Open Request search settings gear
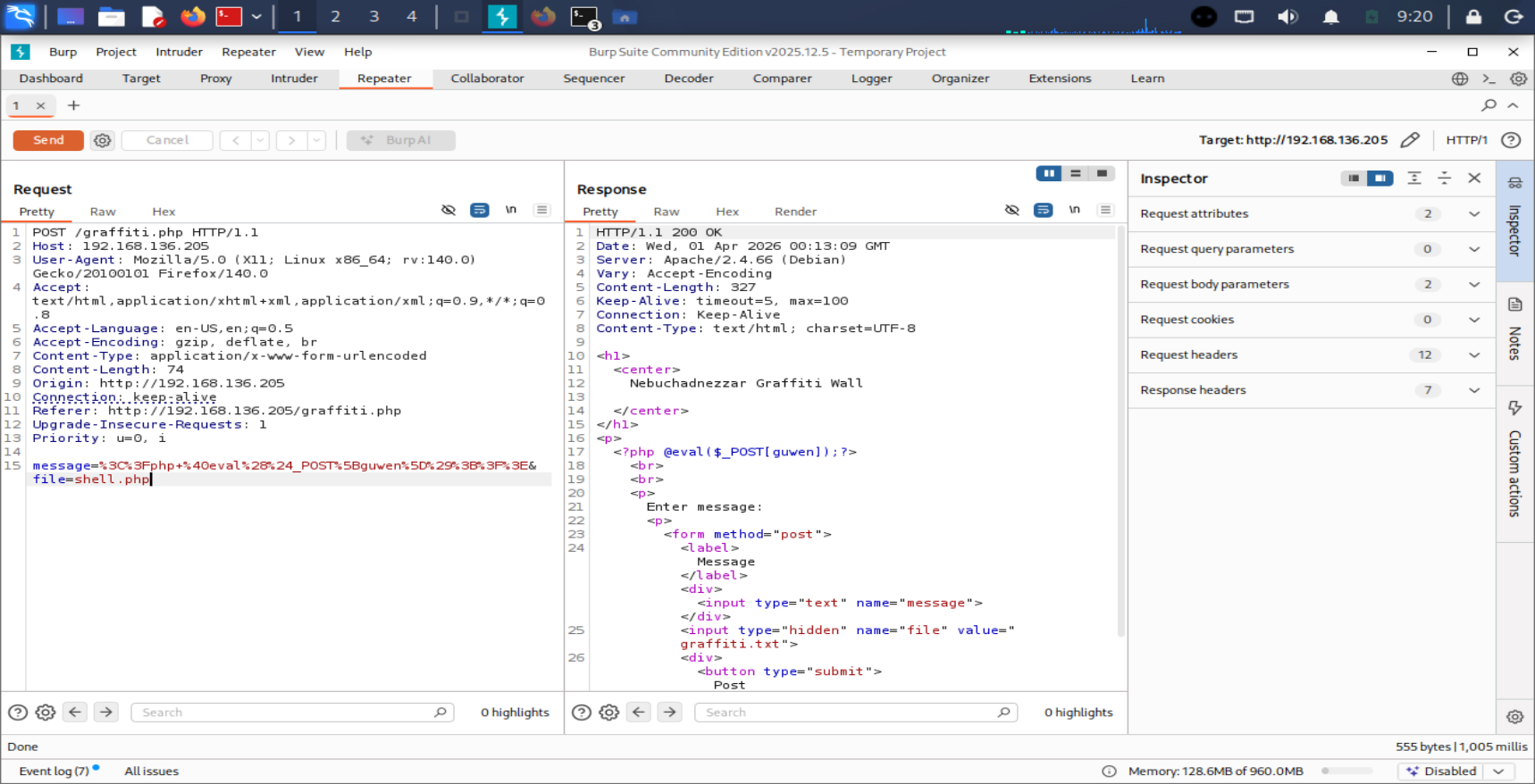Viewport: 1535px width, 784px height. [x=46, y=713]
